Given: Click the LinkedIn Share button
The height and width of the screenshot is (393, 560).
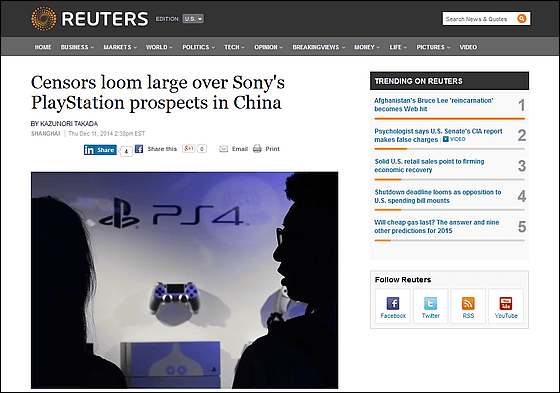Looking at the screenshot, I should (100, 150).
